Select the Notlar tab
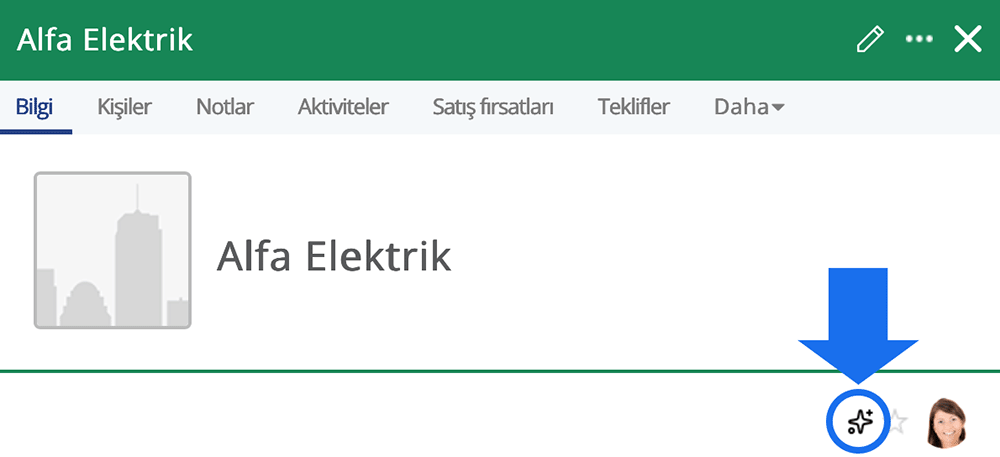Screen dimensions: 1000x457 225,107
